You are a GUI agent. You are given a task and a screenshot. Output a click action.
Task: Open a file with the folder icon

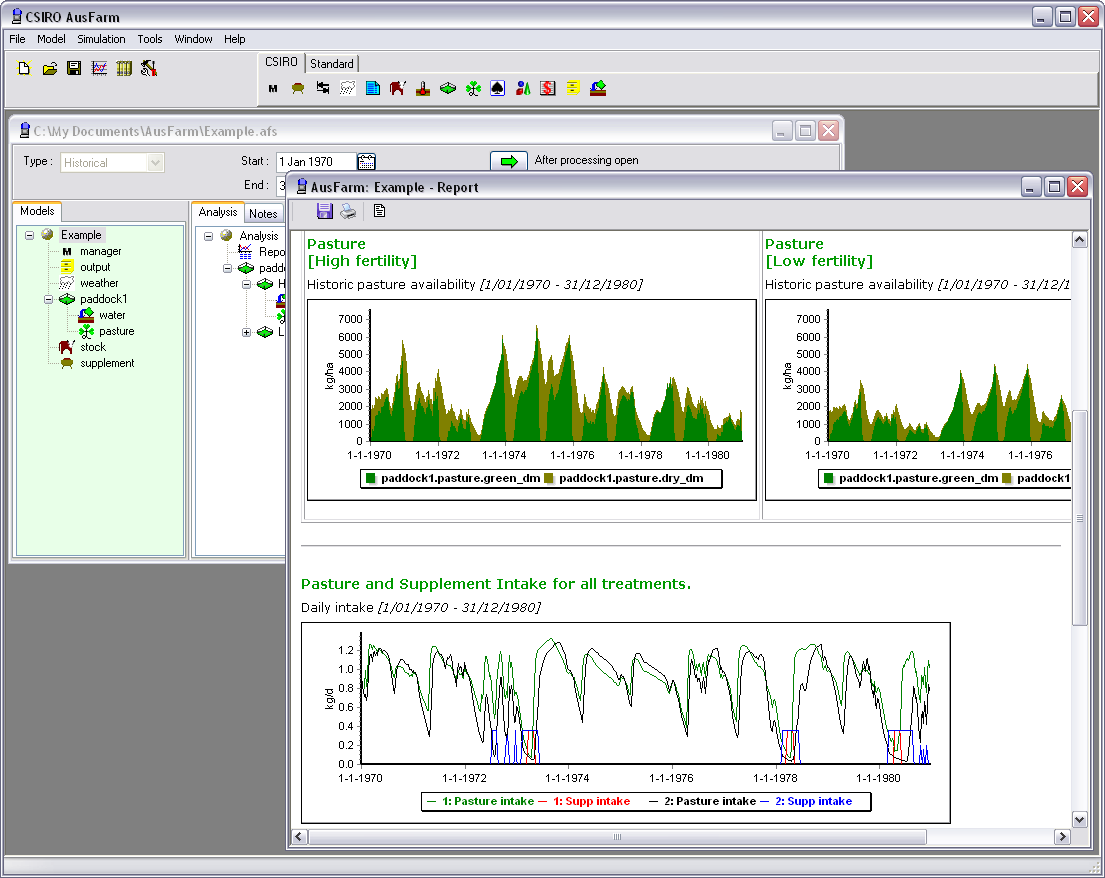[x=49, y=69]
